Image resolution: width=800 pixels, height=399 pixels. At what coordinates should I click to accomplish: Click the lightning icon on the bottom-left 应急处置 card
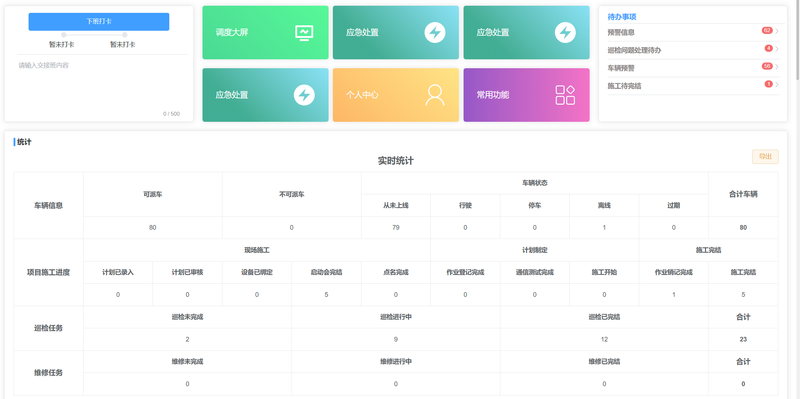click(x=304, y=95)
